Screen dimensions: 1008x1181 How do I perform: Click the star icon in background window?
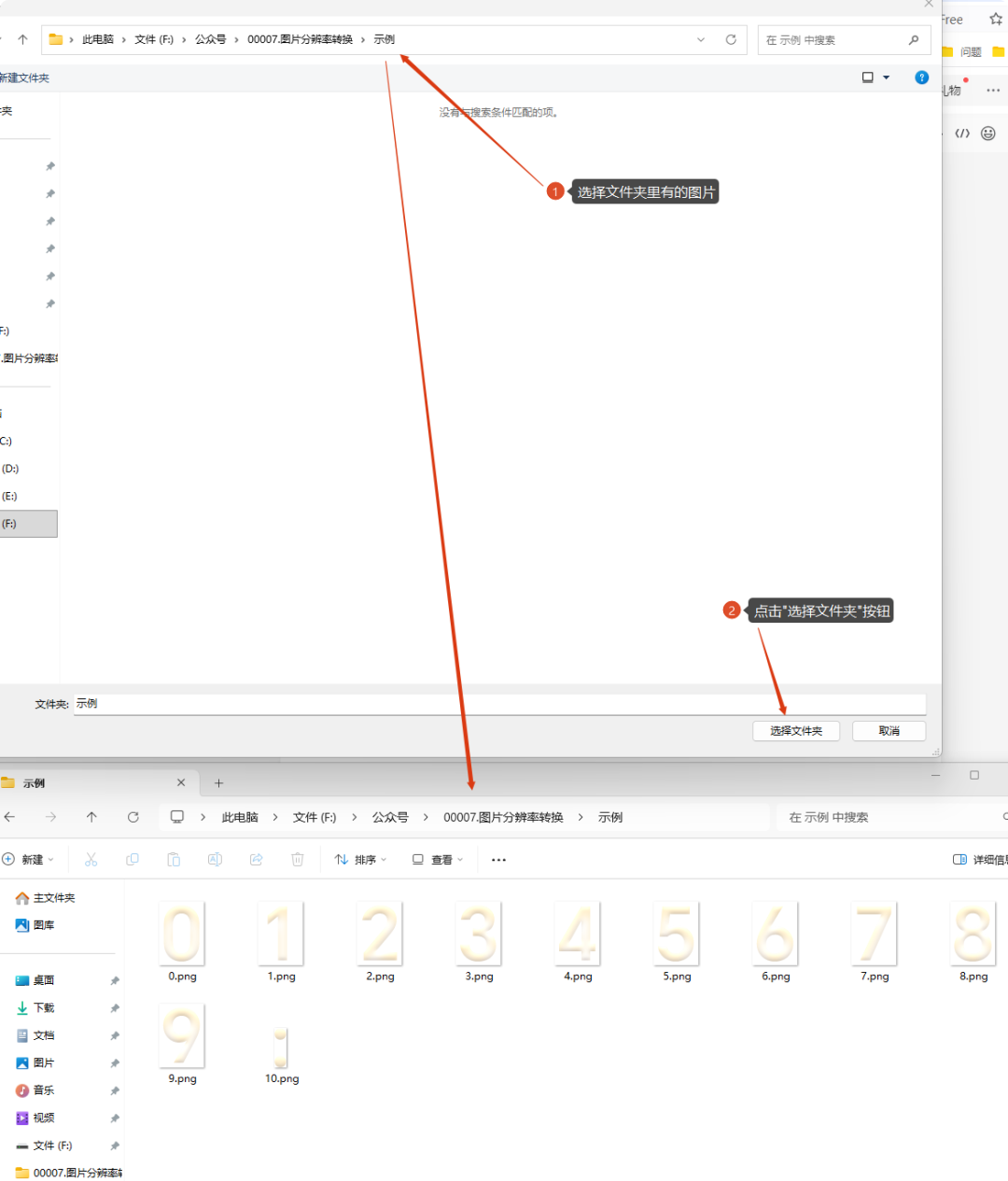pos(996,19)
